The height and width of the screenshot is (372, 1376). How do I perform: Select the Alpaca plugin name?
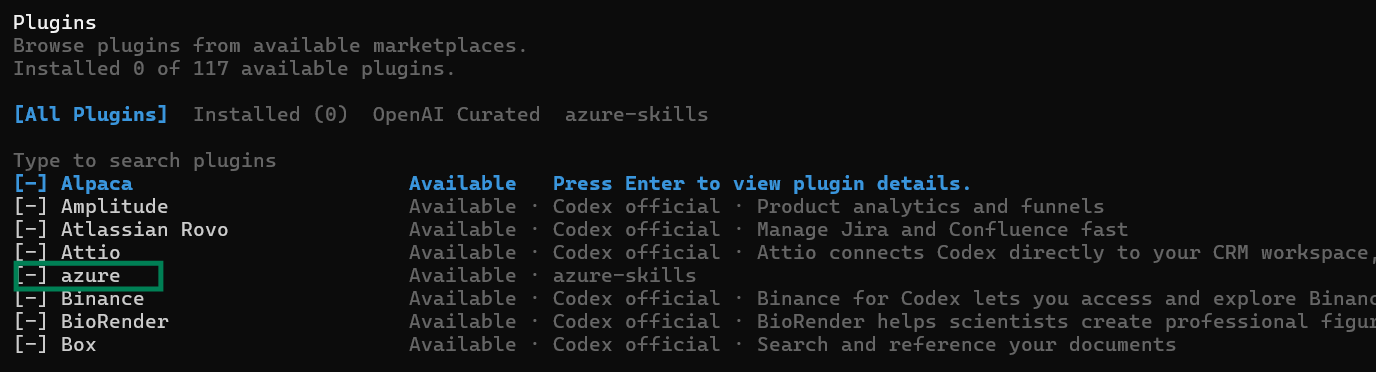coord(97,184)
